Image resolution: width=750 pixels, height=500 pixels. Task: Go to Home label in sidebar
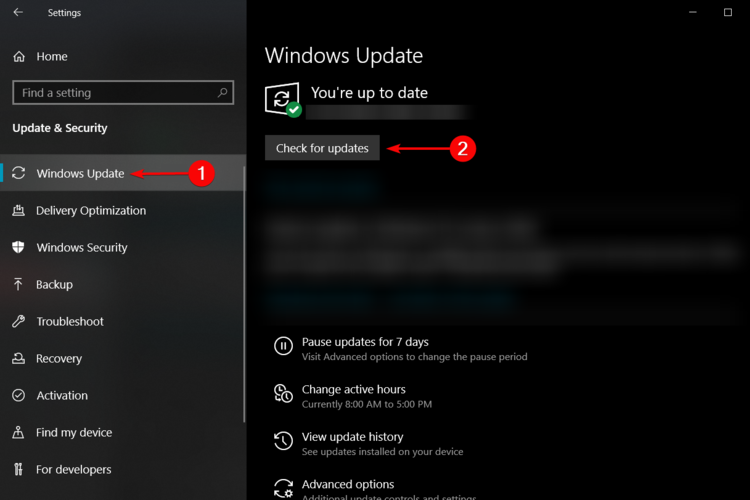[x=52, y=56]
